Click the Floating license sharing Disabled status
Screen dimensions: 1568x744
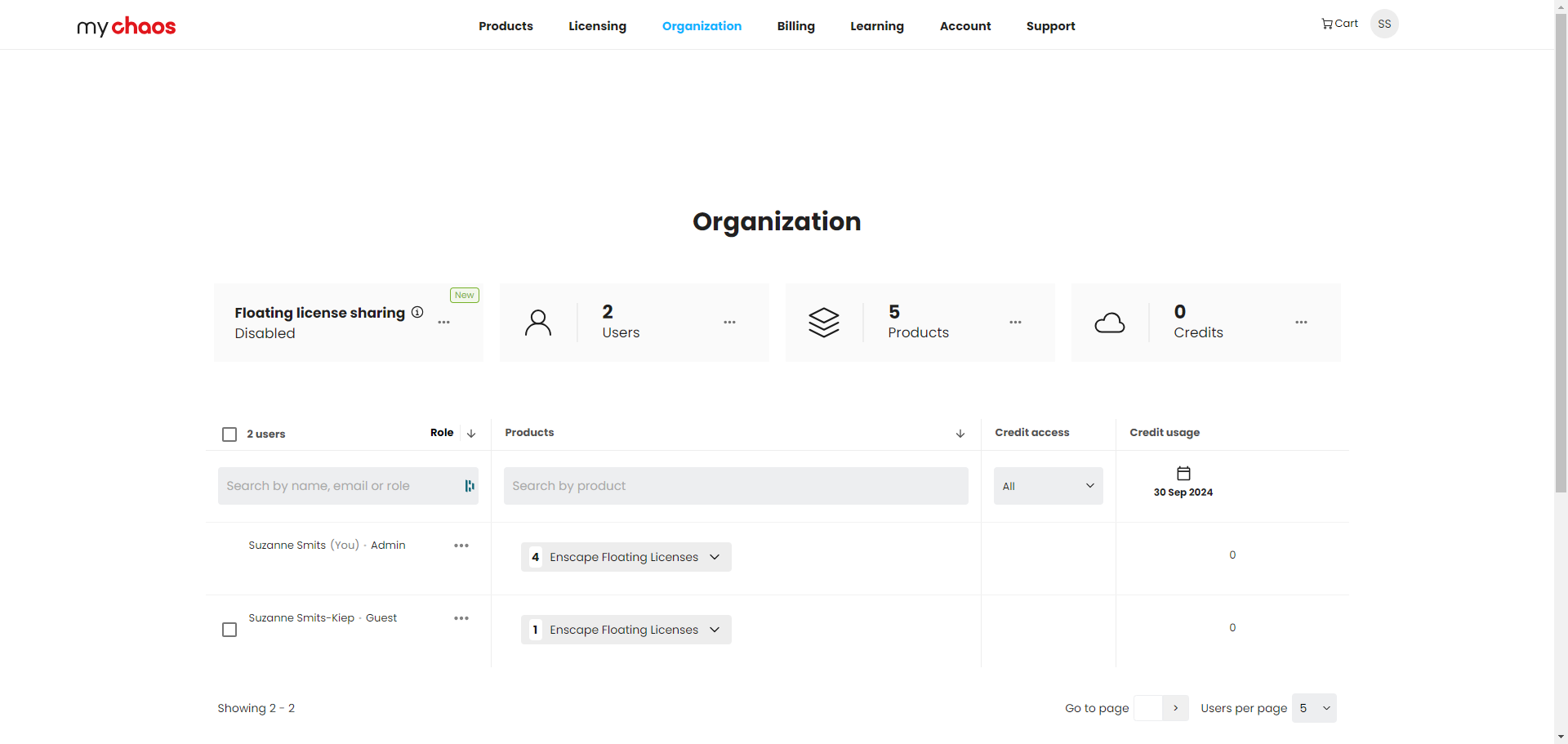(265, 333)
